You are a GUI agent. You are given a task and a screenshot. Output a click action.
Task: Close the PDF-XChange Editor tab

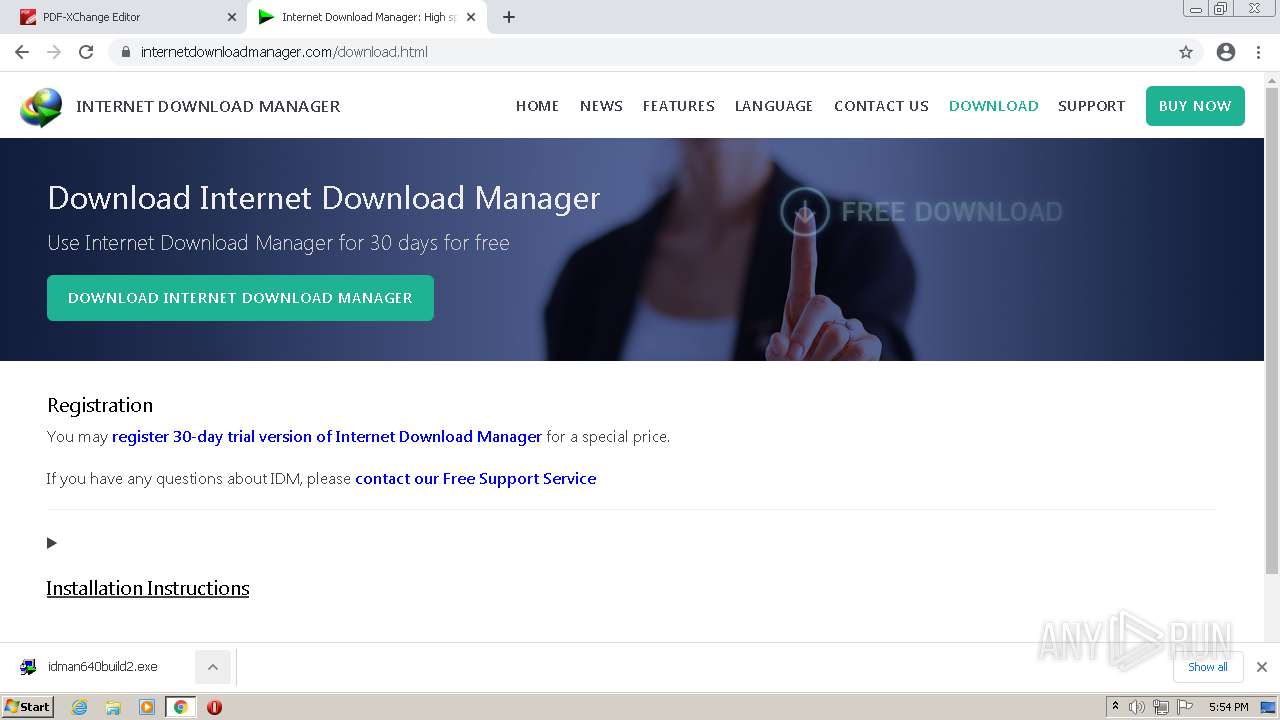click(232, 17)
